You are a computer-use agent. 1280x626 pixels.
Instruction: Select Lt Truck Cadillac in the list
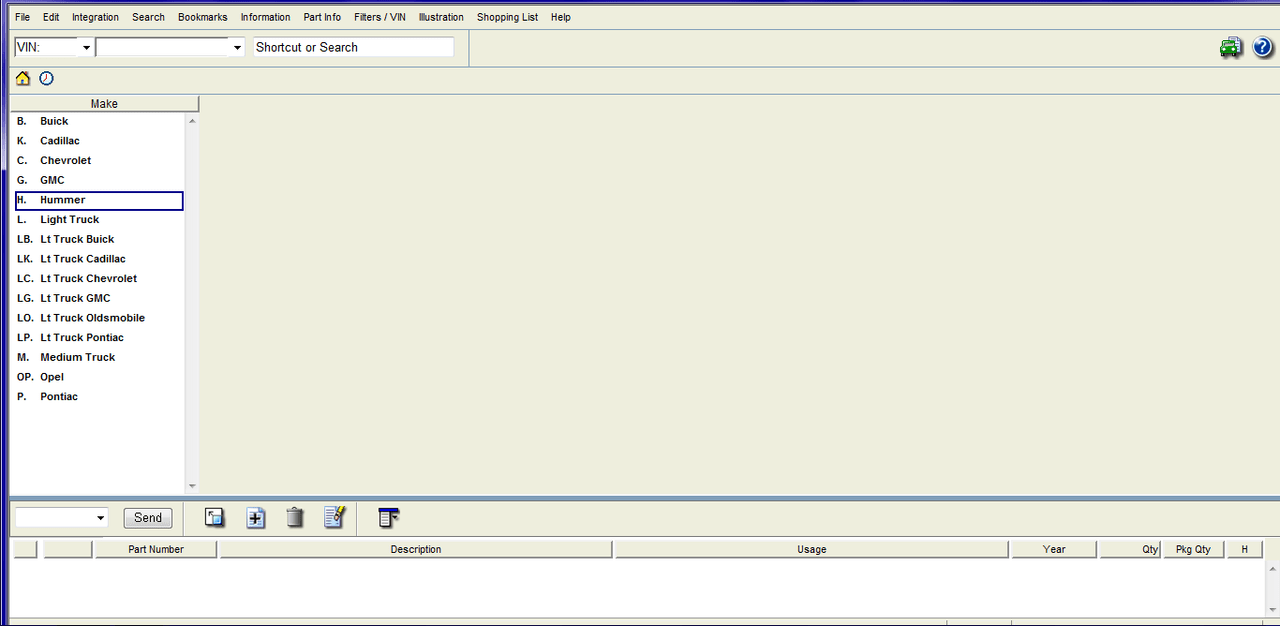click(98, 259)
